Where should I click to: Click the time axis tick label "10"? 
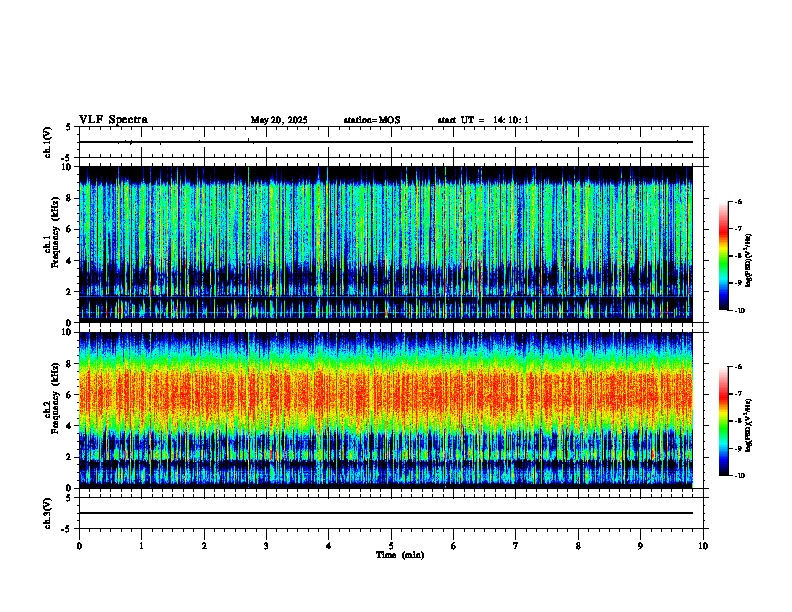tap(703, 546)
